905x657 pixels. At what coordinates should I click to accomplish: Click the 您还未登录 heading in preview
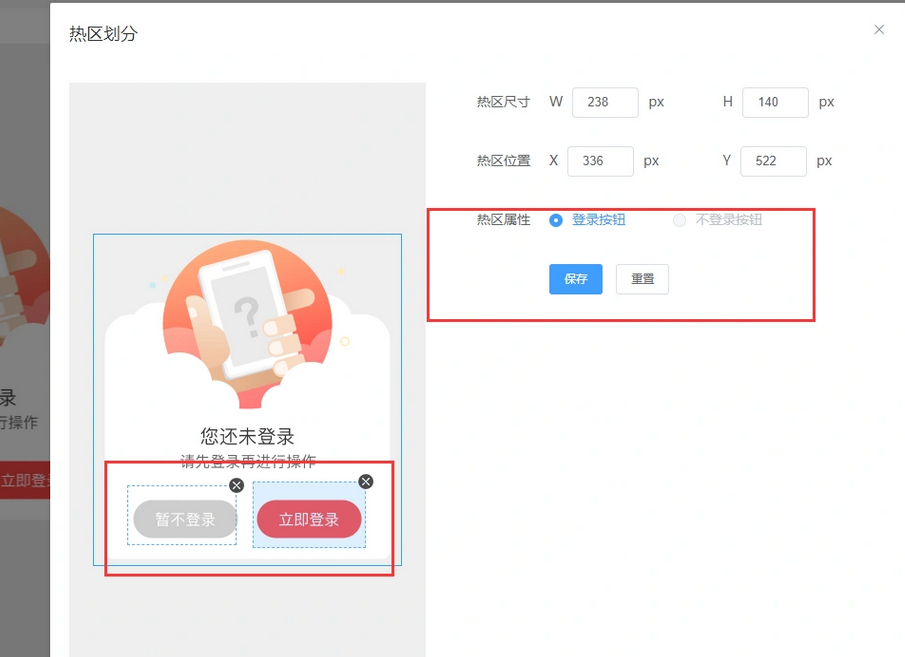(247, 436)
